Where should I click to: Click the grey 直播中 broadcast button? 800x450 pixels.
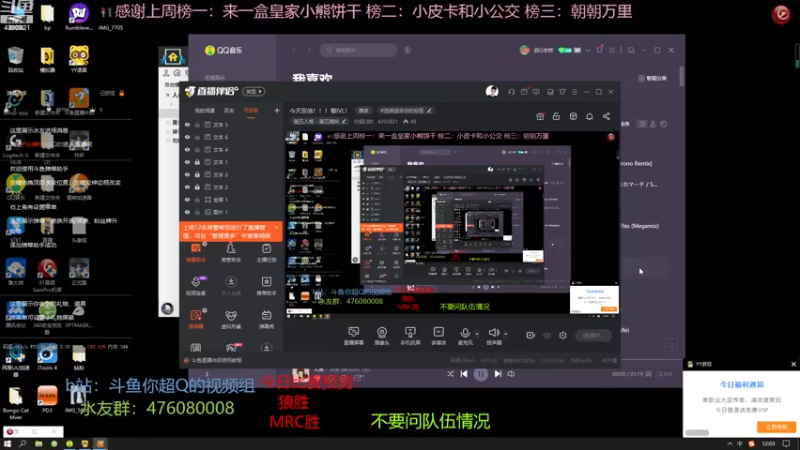[x=593, y=335]
